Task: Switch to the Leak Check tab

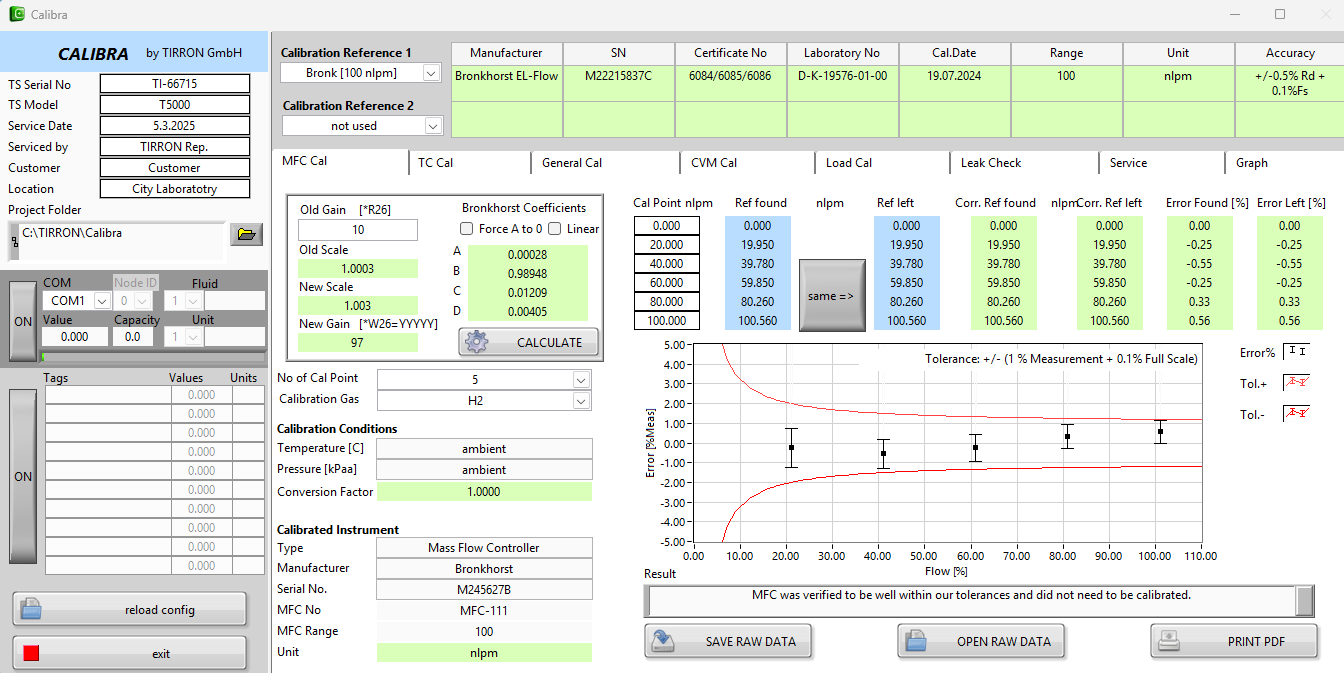Action: tap(990, 163)
